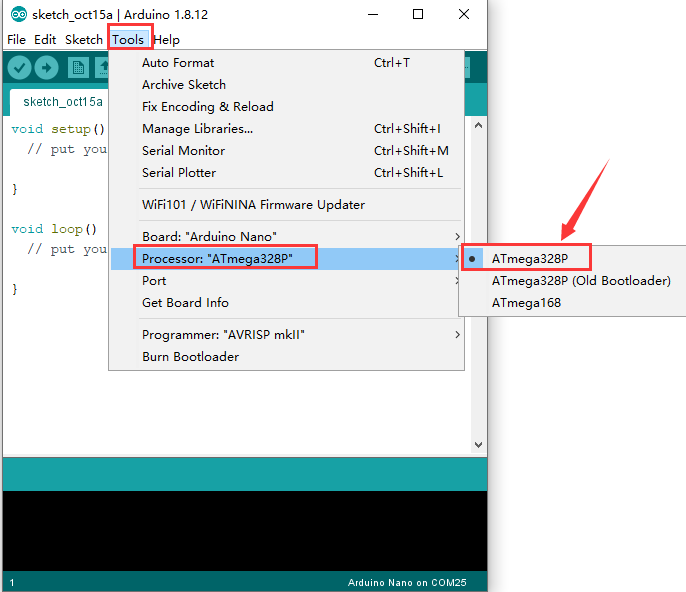Screen dimensions: 686x592
Task: Open the Sketch menu
Action: point(84,40)
